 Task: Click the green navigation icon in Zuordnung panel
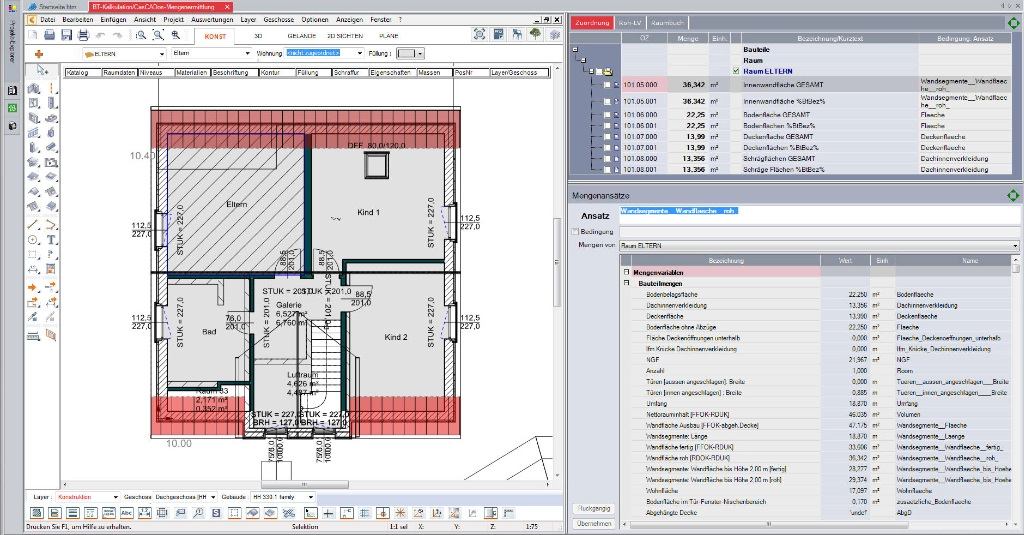(1012, 22)
